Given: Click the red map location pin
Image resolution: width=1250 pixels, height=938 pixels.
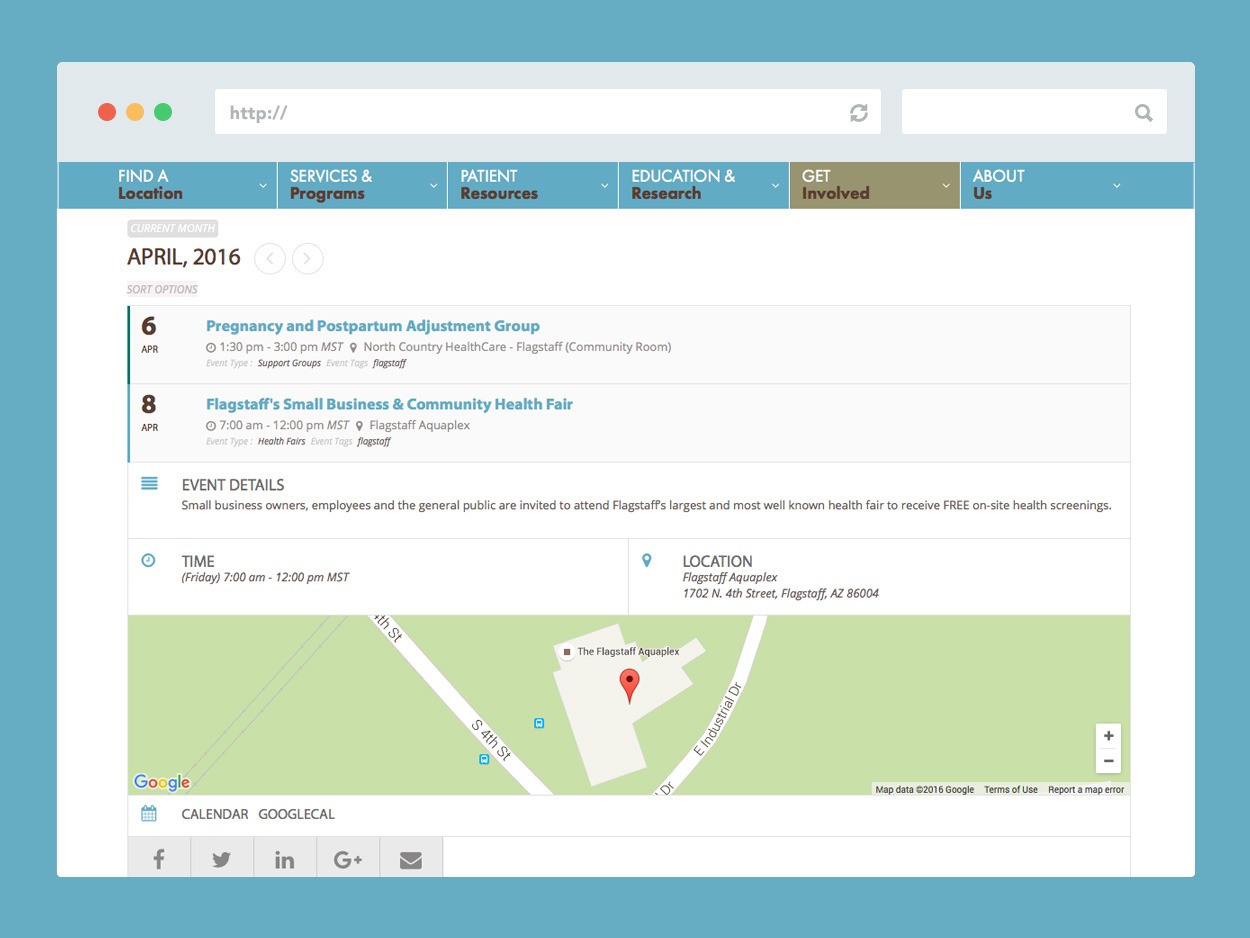Looking at the screenshot, I should tap(629, 685).
